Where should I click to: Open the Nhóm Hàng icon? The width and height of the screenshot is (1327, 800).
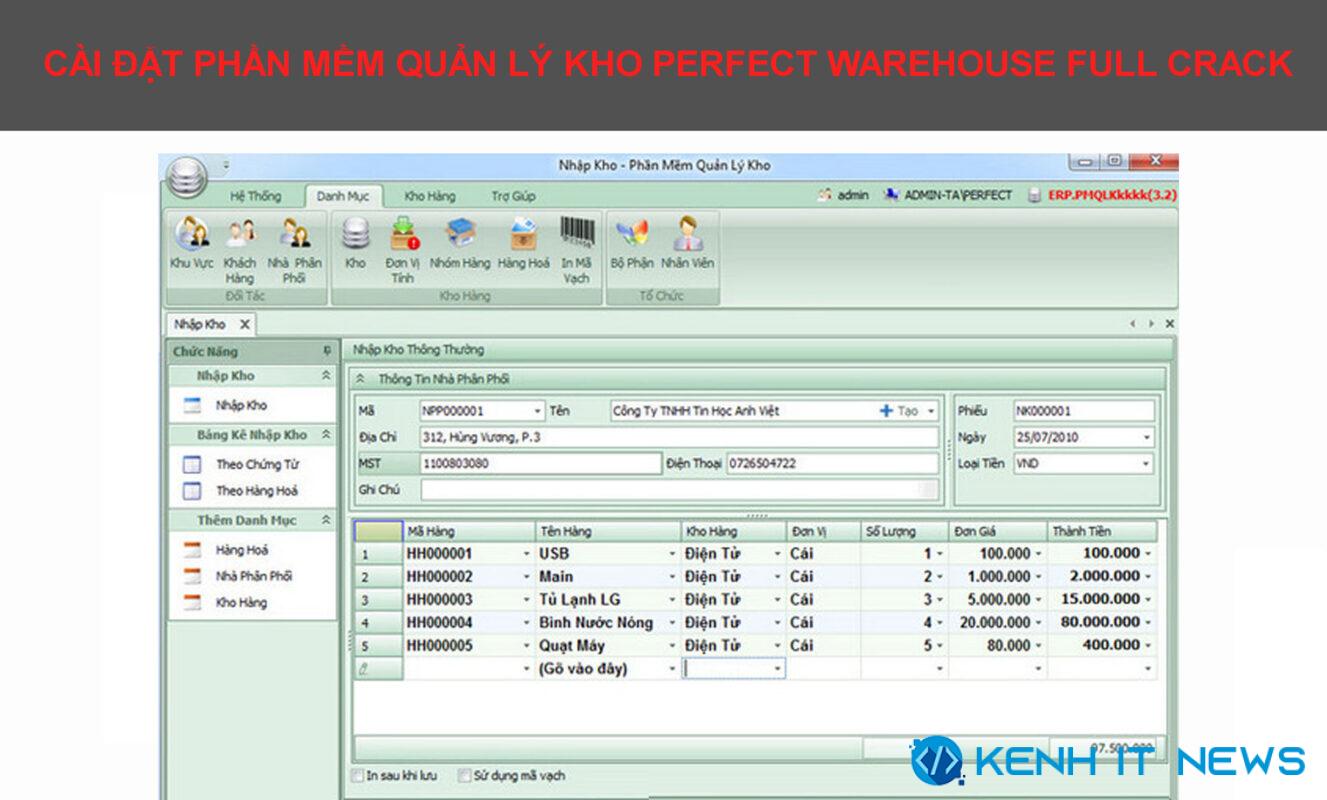(x=460, y=243)
